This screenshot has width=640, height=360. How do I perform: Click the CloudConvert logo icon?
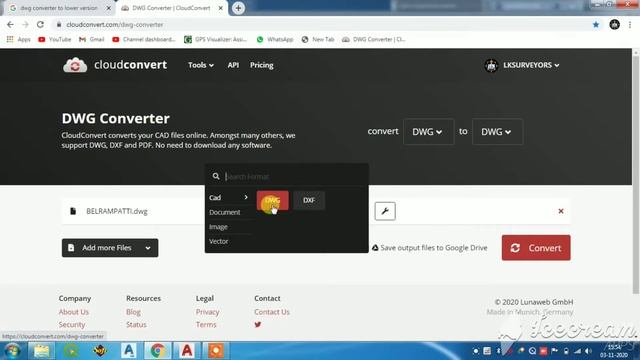(x=75, y=65)
